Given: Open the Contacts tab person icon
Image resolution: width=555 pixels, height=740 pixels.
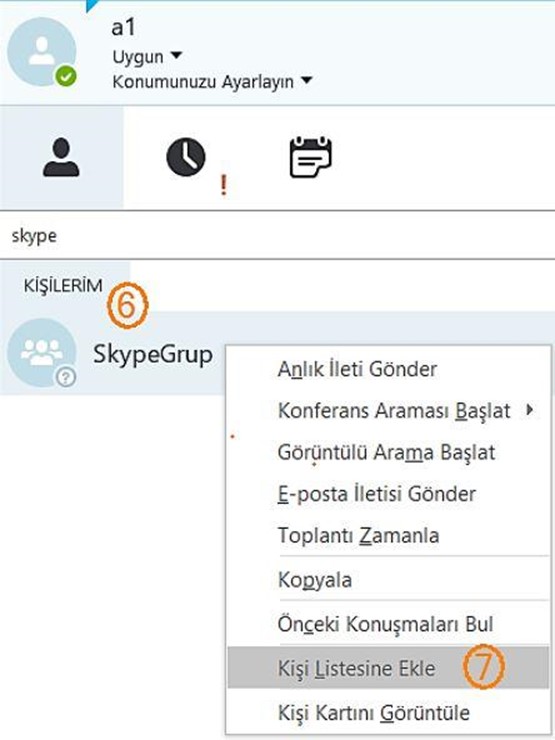Looking at the screenshot, I should [61, 158].
